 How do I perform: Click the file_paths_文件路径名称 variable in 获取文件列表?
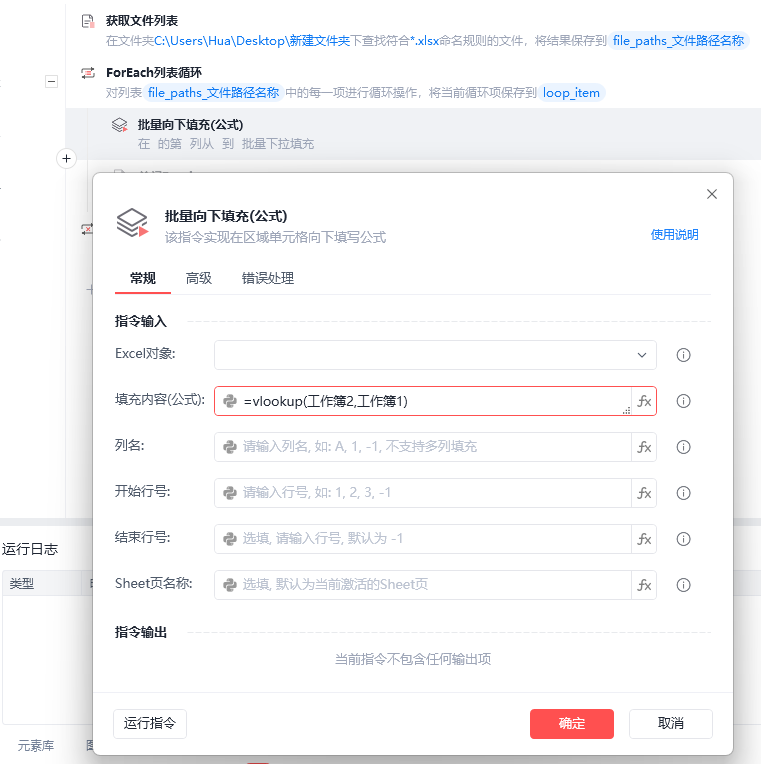click(678, 40)
